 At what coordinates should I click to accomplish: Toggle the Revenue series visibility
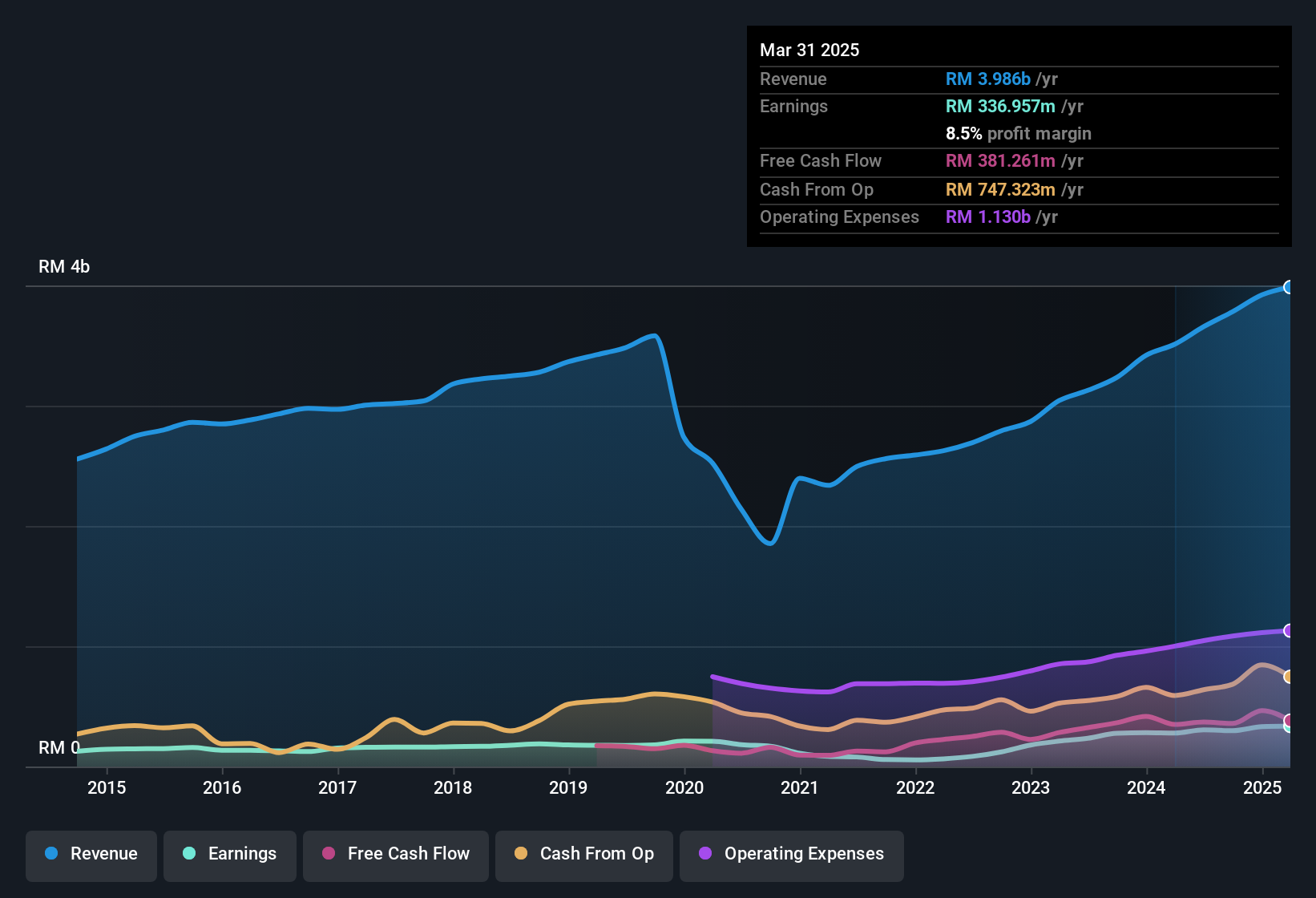91,854
